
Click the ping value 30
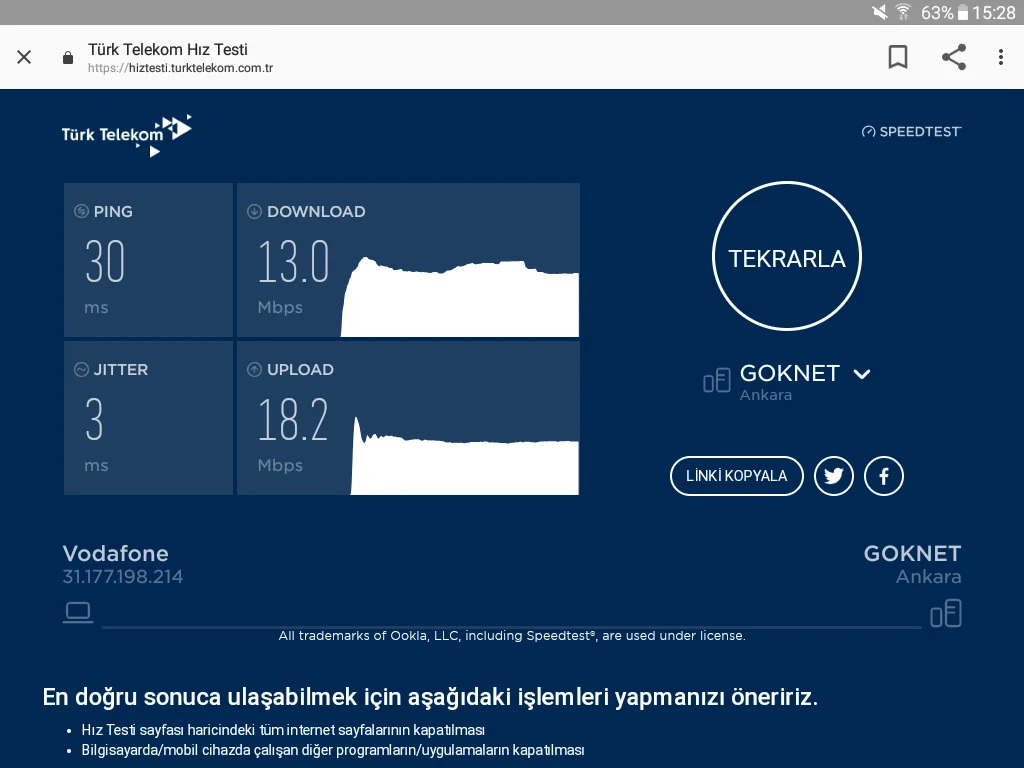(x=104, y=262)
